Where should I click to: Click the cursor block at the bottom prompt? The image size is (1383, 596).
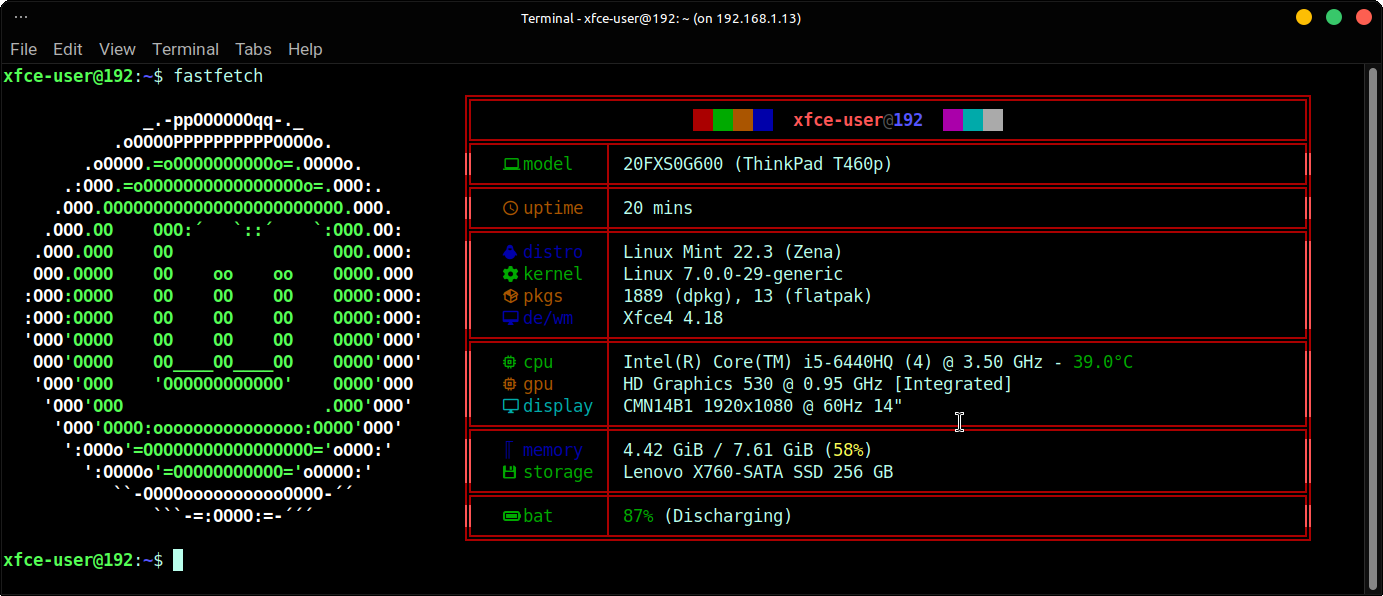point(178,560)
